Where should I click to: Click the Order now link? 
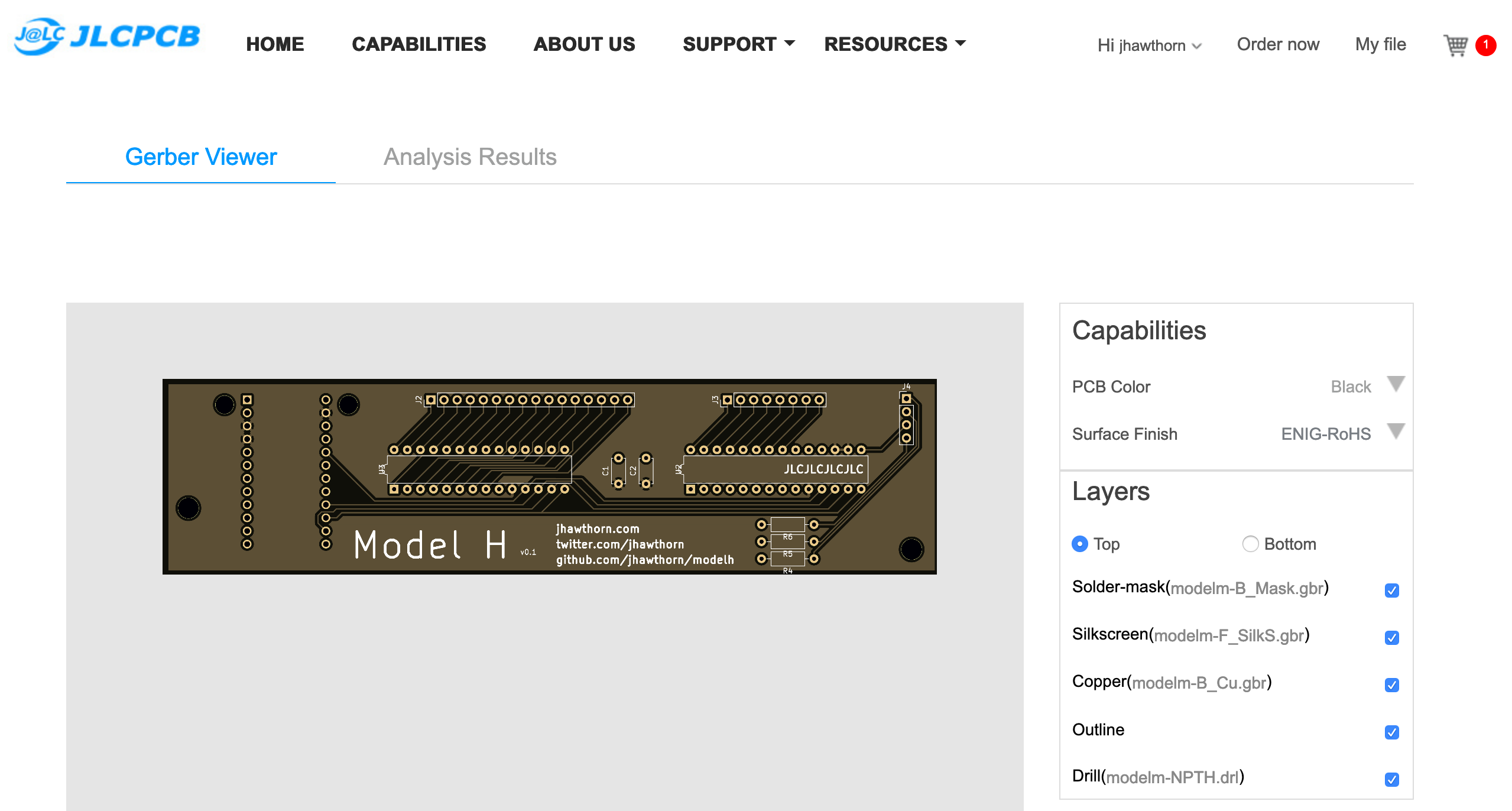(1278, 44)
